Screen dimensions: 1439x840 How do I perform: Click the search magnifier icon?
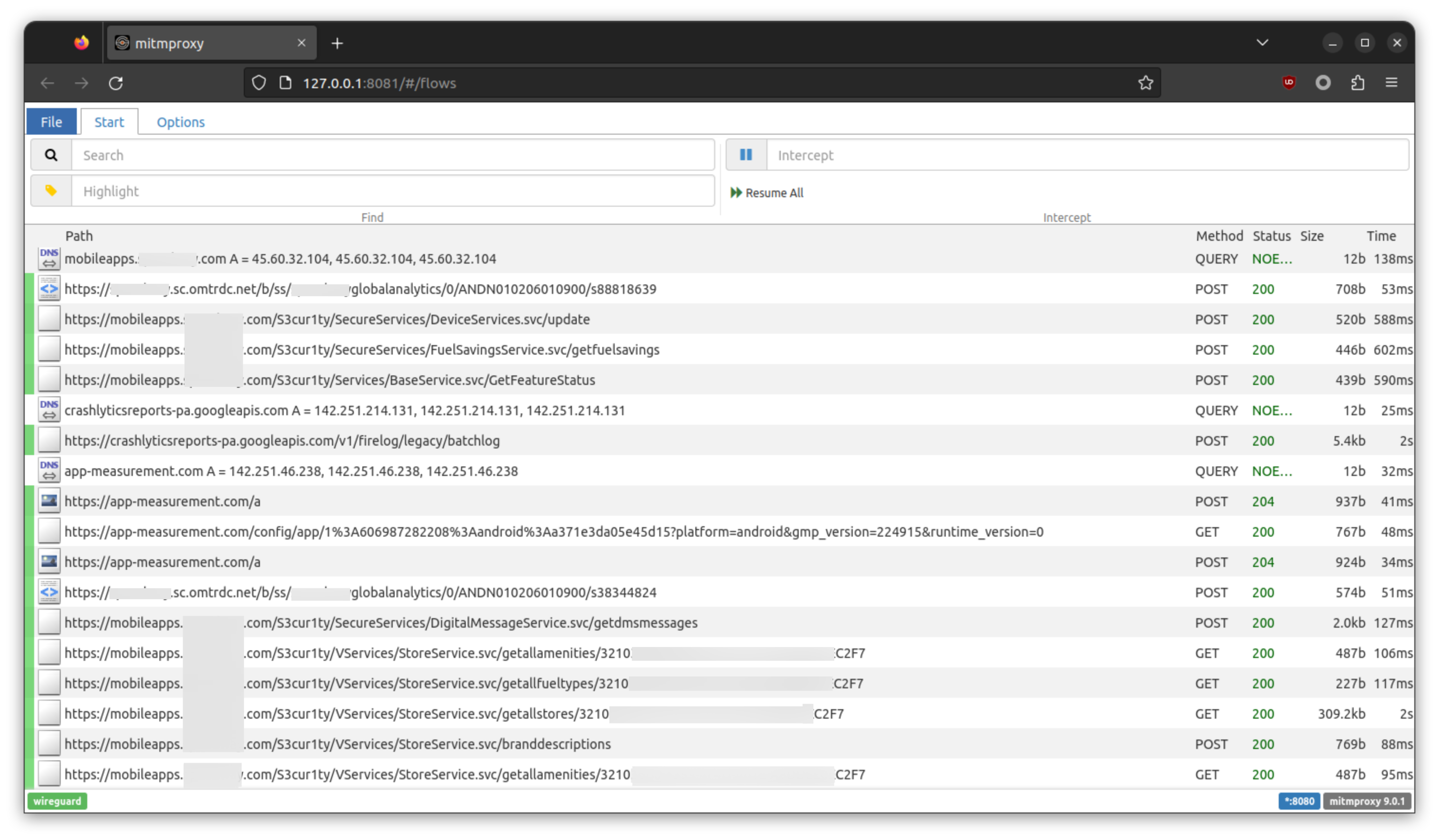point(51,155)
